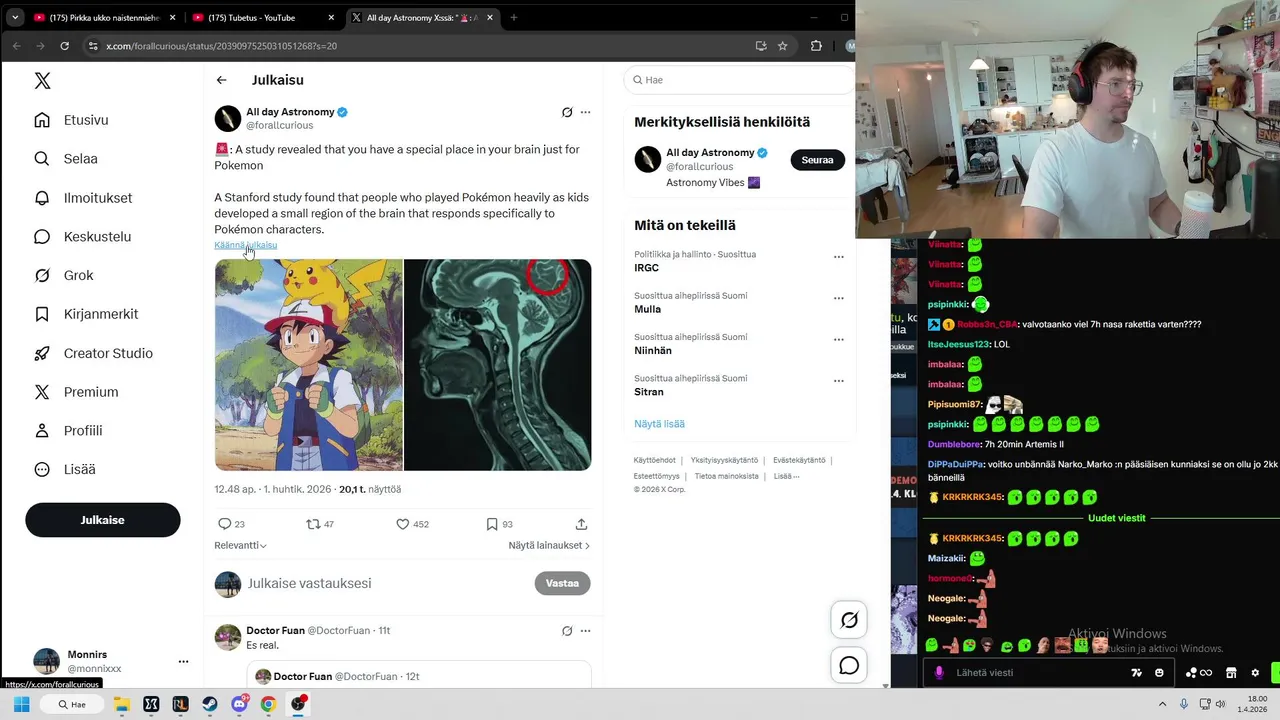Open the Ash and Pikachu image

(309, 365)
